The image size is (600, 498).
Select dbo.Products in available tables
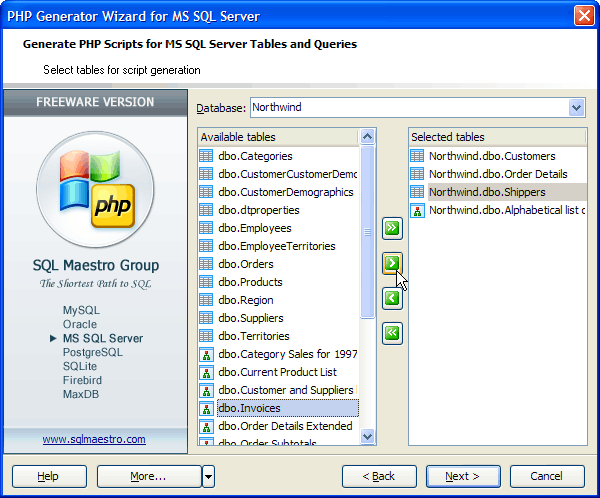click(x=250, y=282)
